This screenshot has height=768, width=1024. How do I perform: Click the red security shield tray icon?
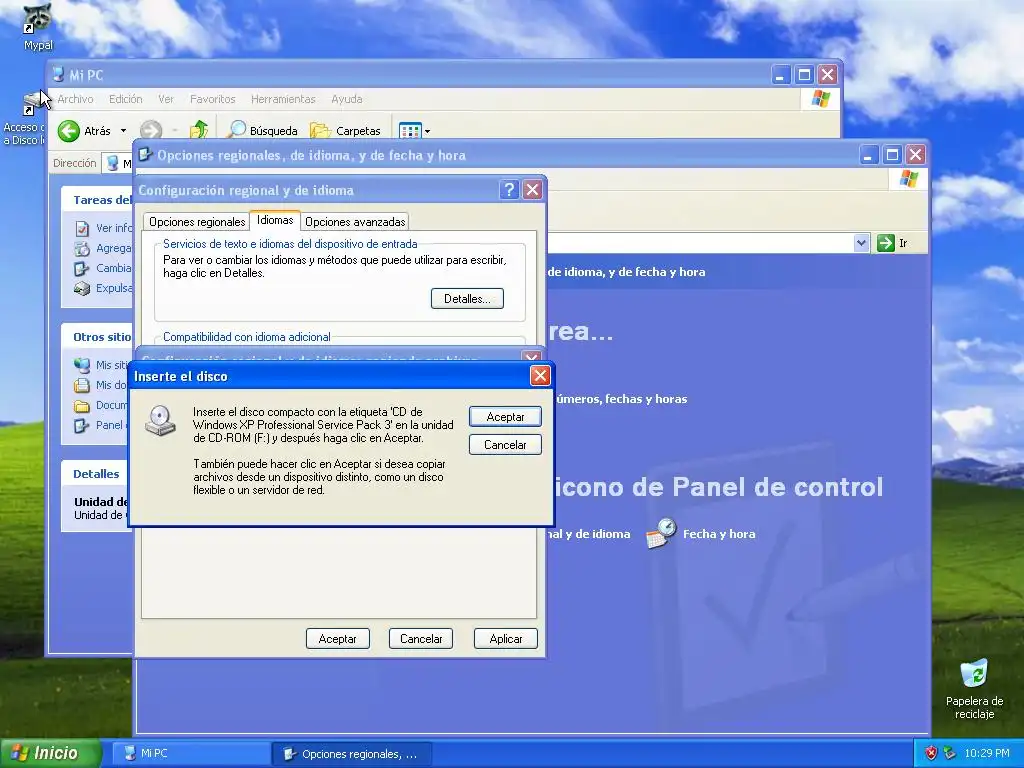point(931,754)
